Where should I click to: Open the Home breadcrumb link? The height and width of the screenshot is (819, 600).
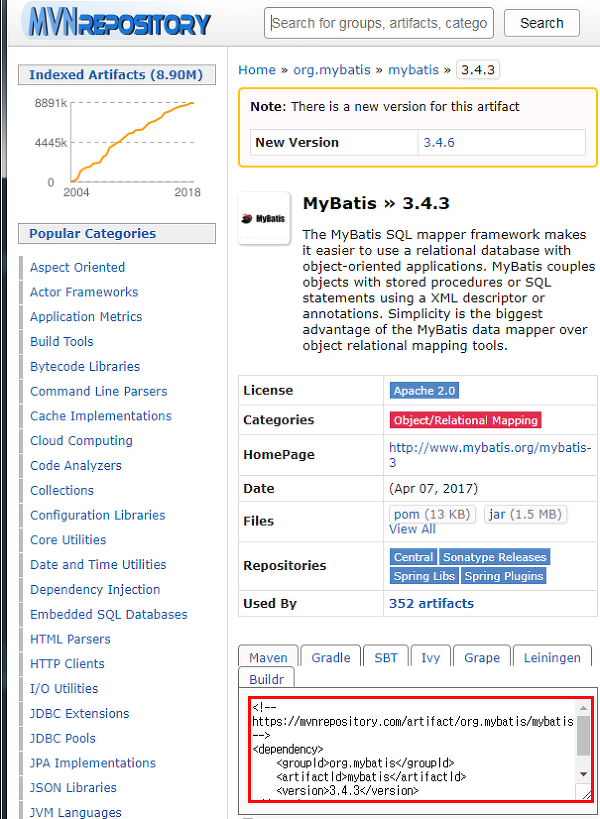(256, 69)
